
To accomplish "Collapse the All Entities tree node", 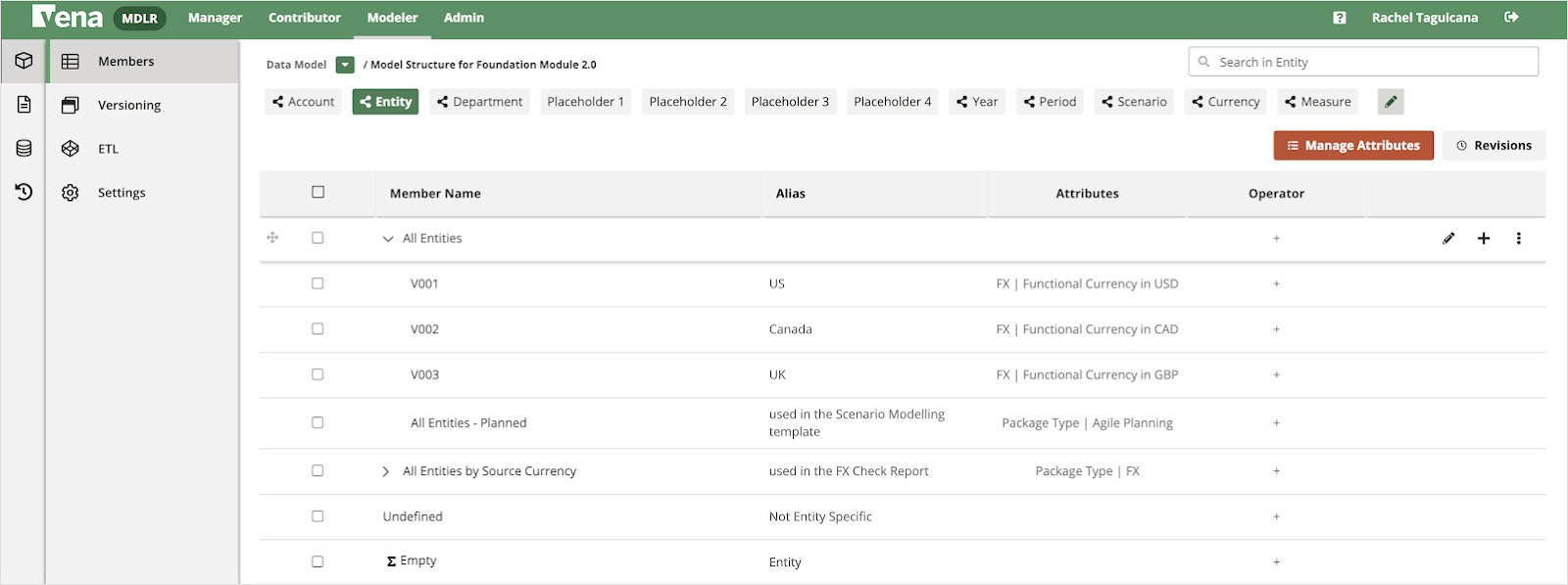I will pos(388,239).
